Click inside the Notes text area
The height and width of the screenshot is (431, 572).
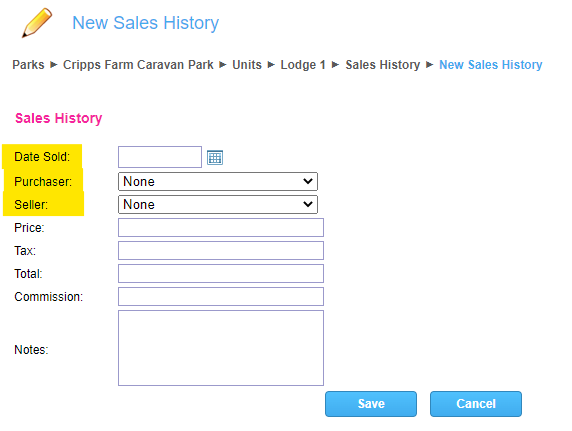pos(221,348)
